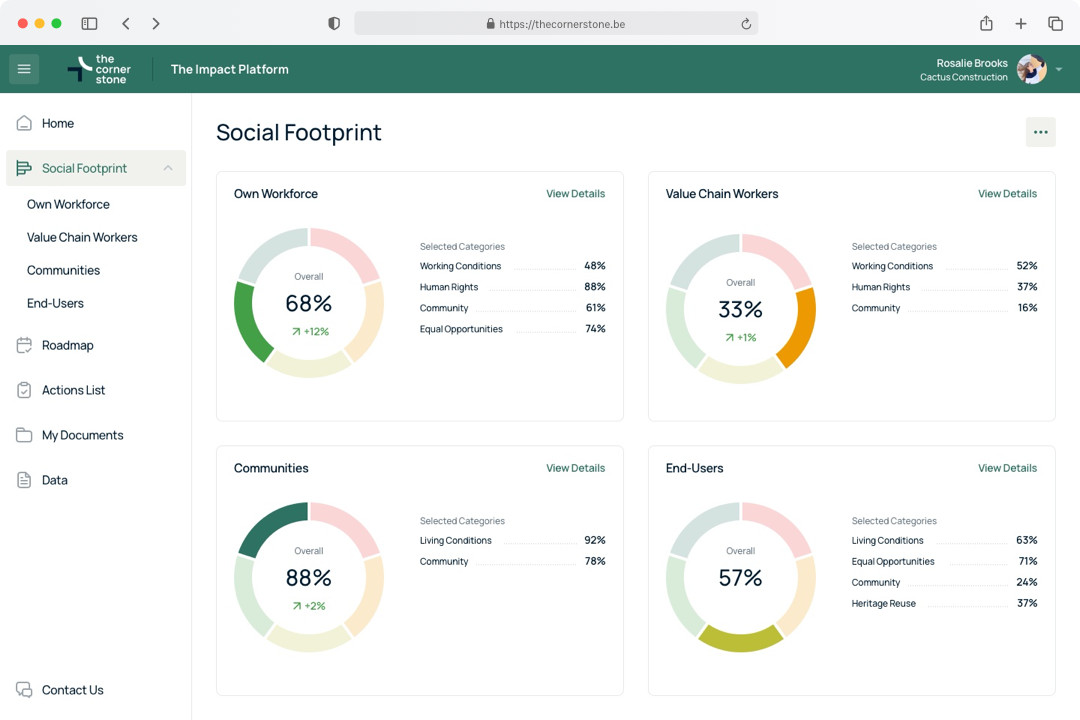This screenshot has width=1080, height=720.
Task: Show the tab overview icon
Action: coord(1055,23)
